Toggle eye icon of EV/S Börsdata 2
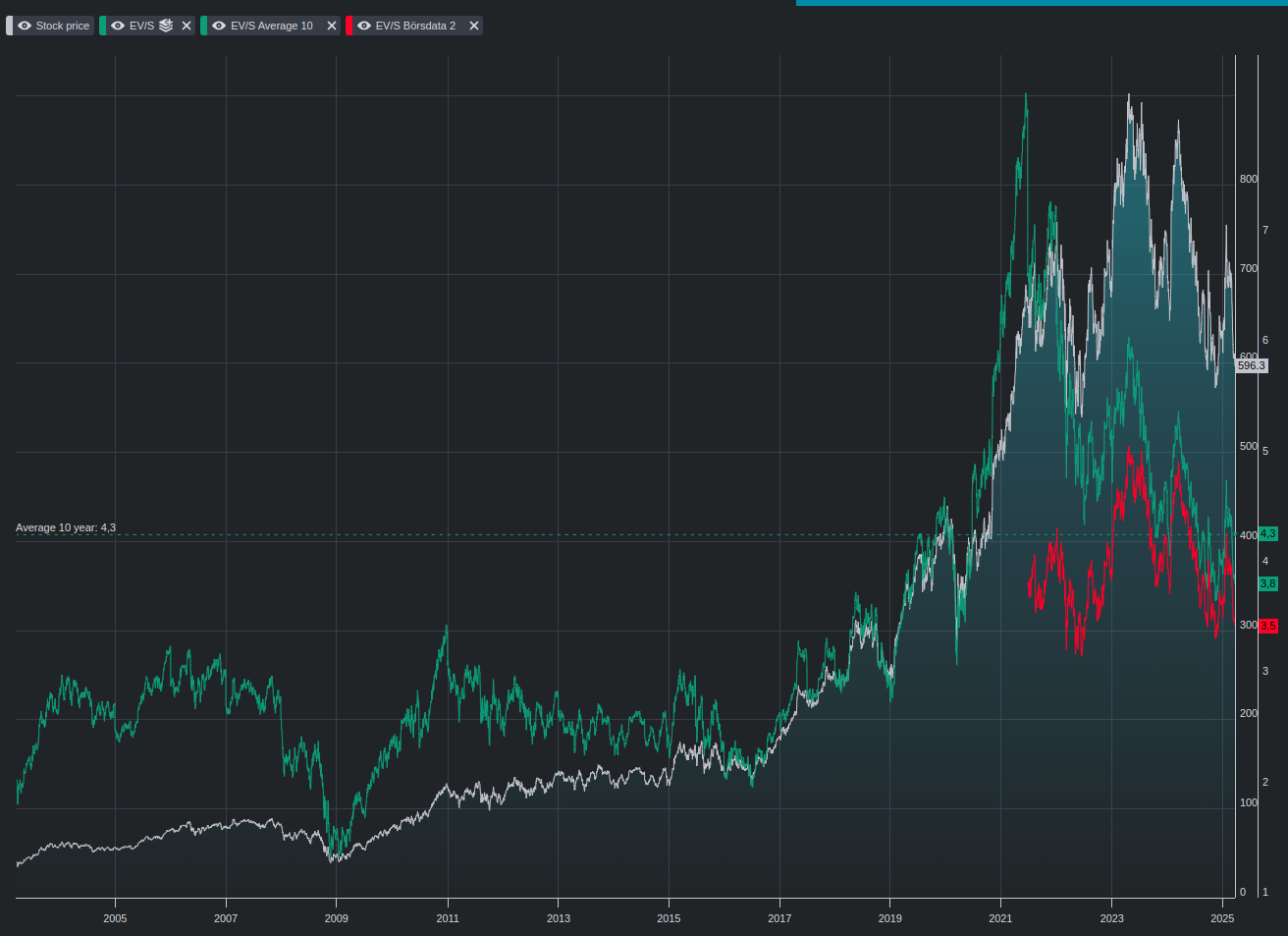 [364, 26]
